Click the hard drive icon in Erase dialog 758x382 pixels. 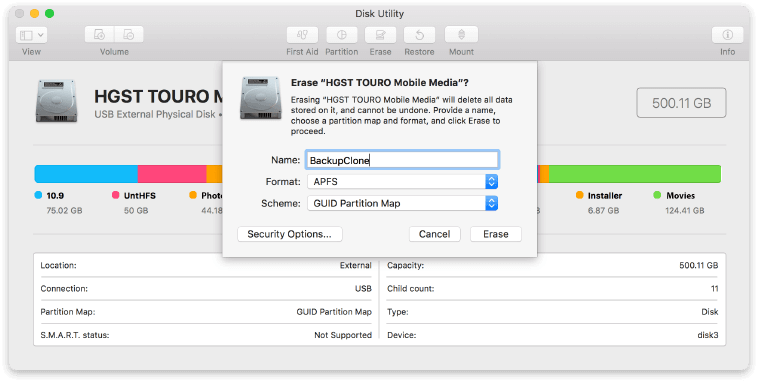pyautogui.click(x=261, y=98)
